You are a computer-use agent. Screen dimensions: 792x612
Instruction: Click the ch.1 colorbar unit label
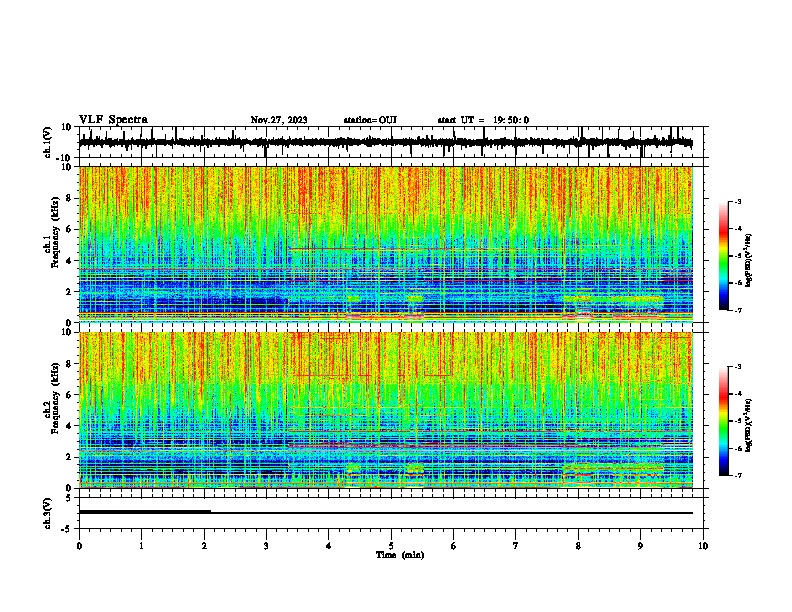pos(748,260)
